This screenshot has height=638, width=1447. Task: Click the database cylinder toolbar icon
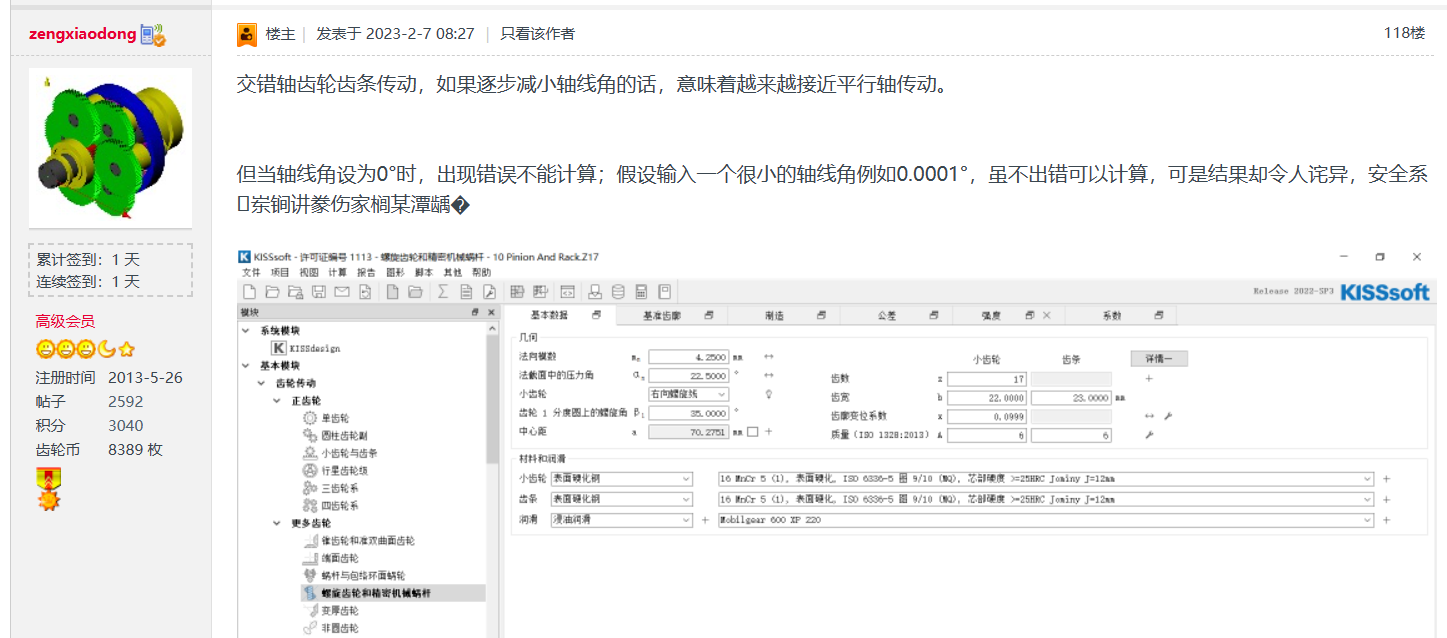pos(618,292)
